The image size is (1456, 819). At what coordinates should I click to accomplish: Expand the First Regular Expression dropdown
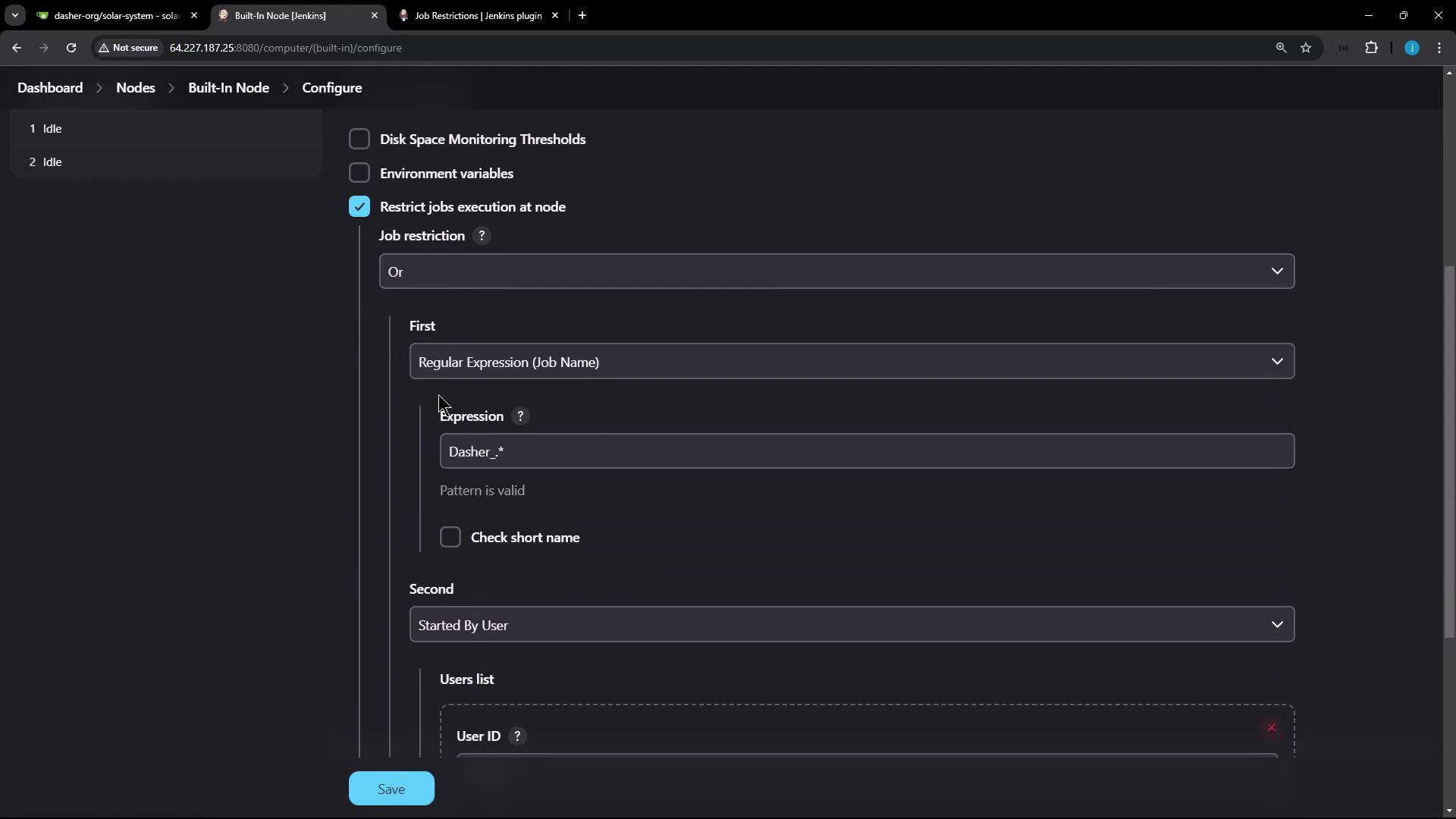(x=852, y=362)
